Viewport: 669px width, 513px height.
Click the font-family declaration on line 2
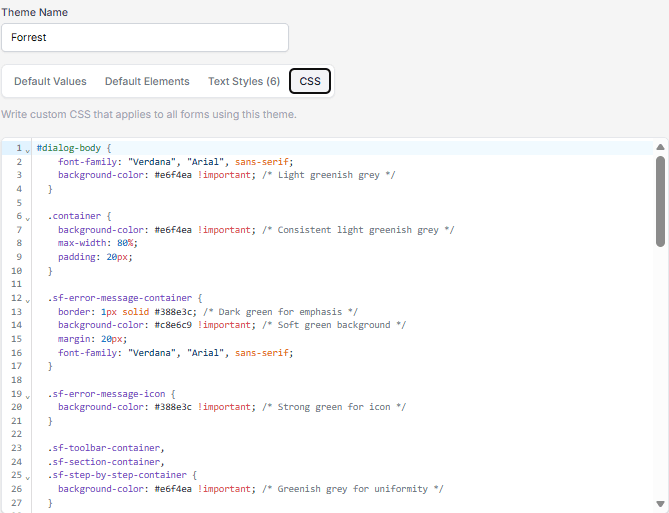coord(175,162)
